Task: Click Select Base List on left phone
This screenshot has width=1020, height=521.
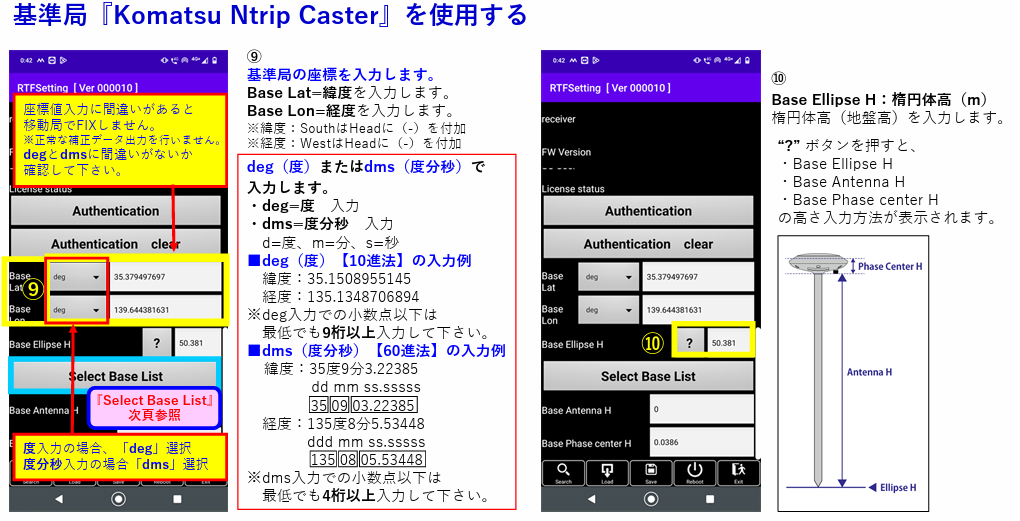Action: [x=116, y=376]
